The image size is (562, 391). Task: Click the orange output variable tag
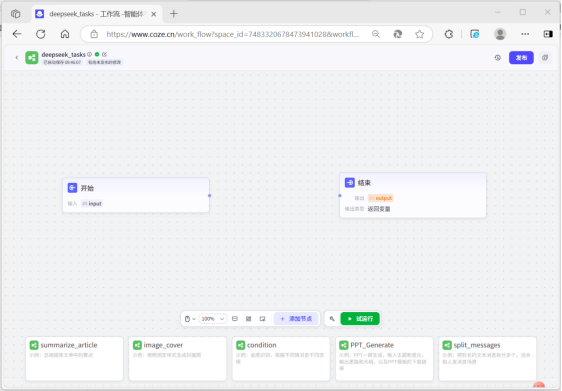tap(381, 198)
